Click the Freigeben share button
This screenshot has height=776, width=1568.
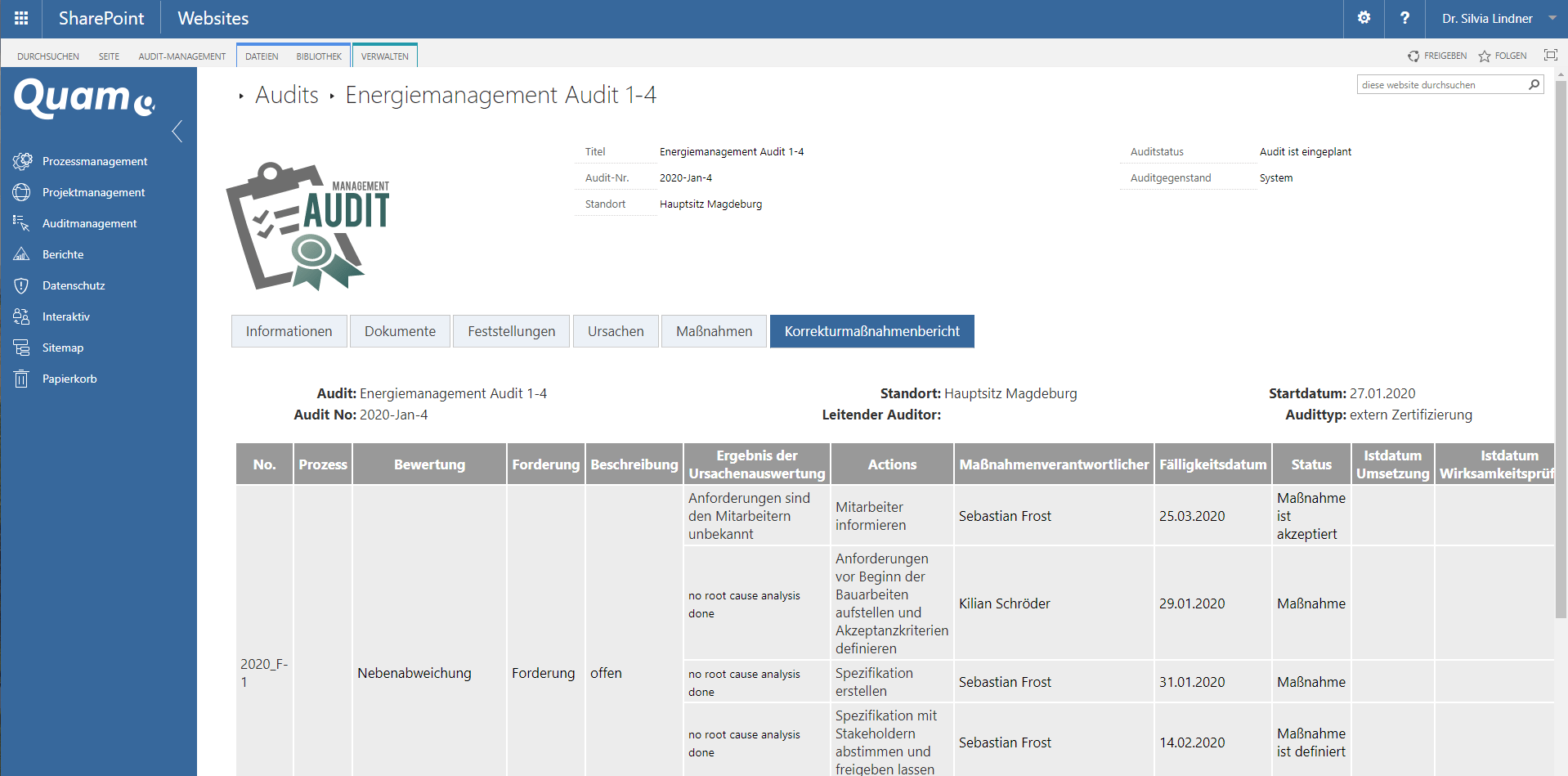point(1437,56)
